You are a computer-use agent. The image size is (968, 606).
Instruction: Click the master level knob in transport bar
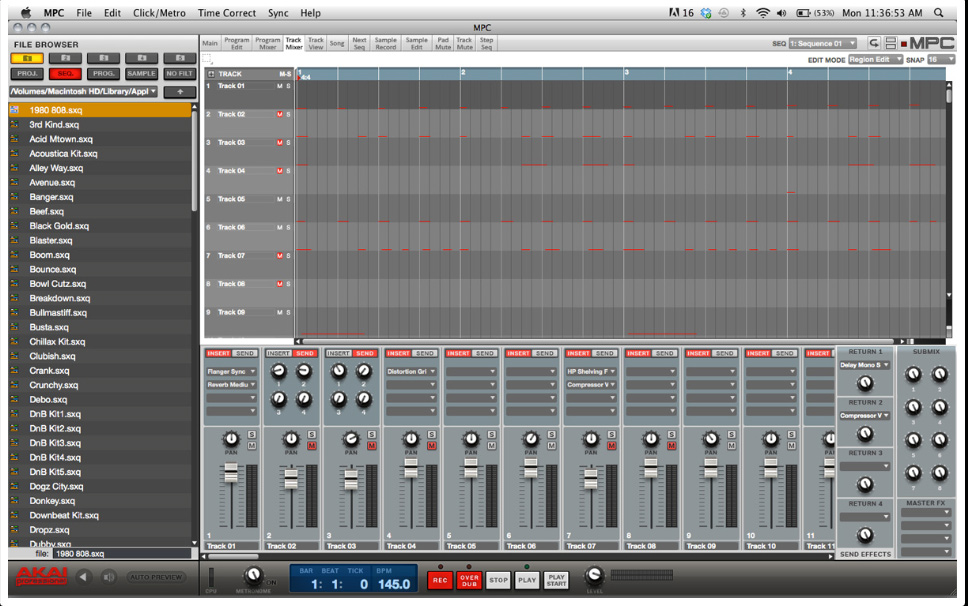tap(594, 575)
